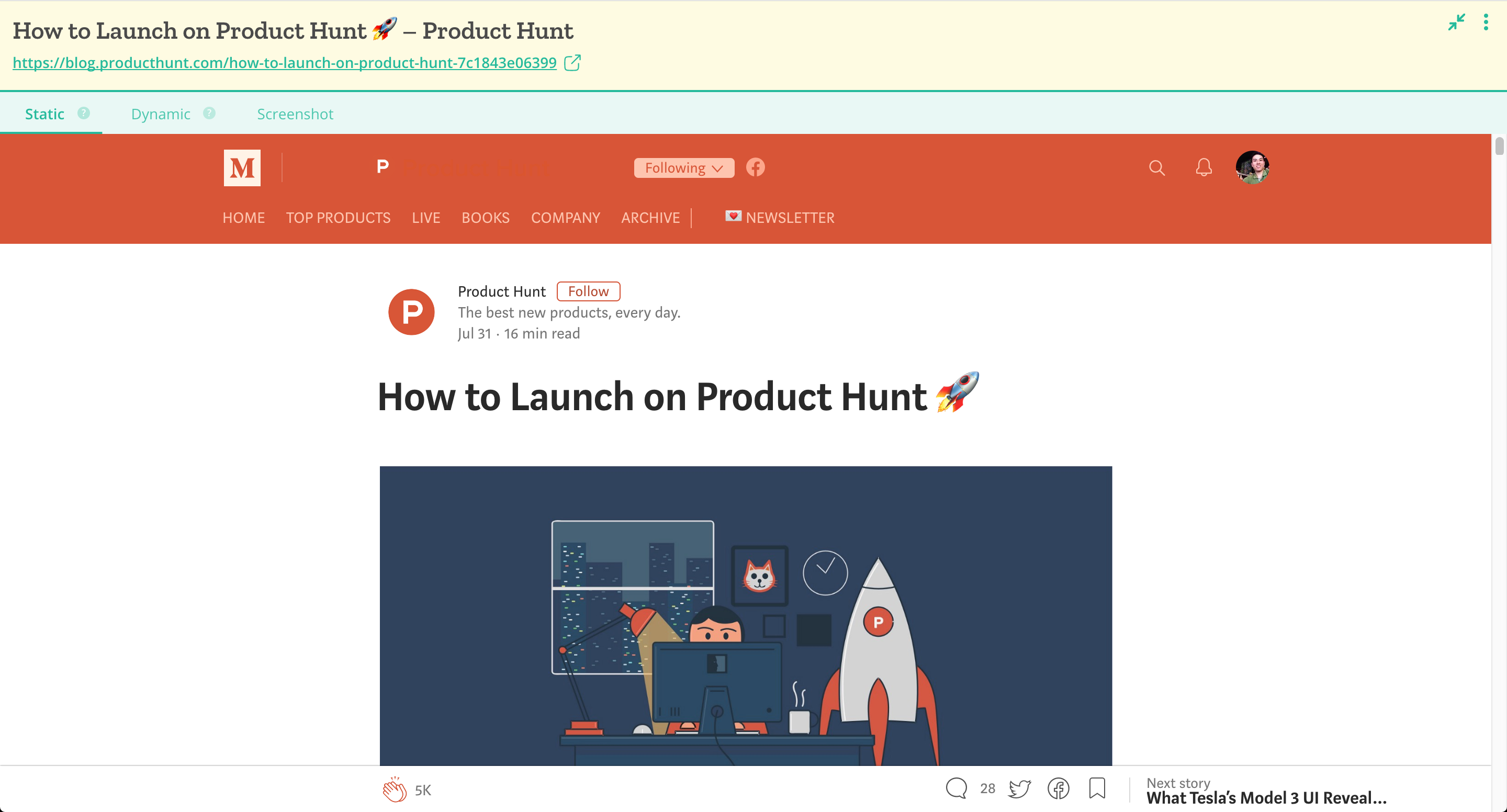Image resolution: width=1507 pixels, height=812 pixels.
Task: Open user profile avatar menu
Action: tap(1252, 168)
